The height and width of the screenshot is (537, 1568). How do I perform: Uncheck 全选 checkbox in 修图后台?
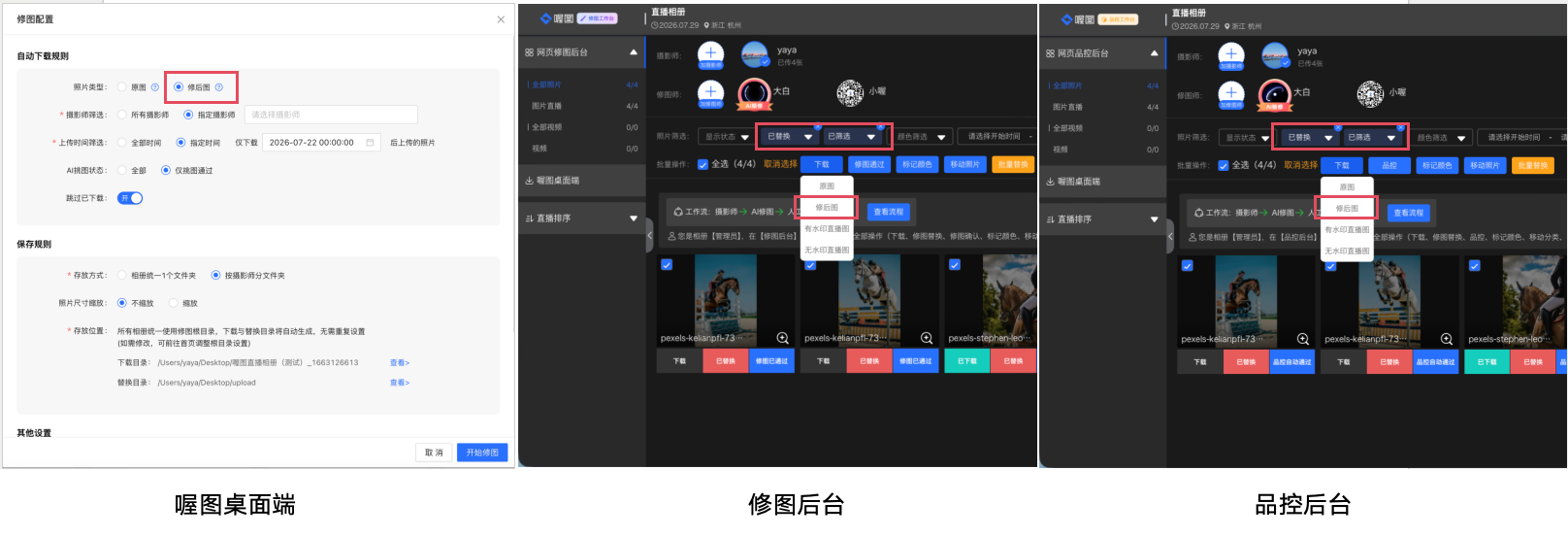(702, 164)
